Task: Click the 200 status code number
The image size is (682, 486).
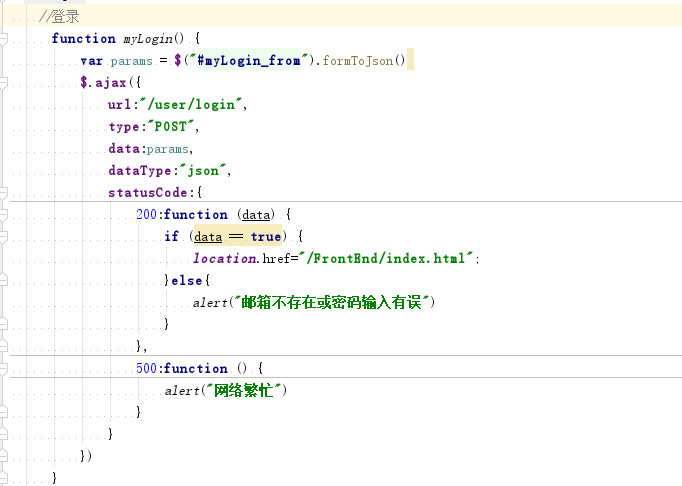Action: pyautogui.click(x=146, y=215)
